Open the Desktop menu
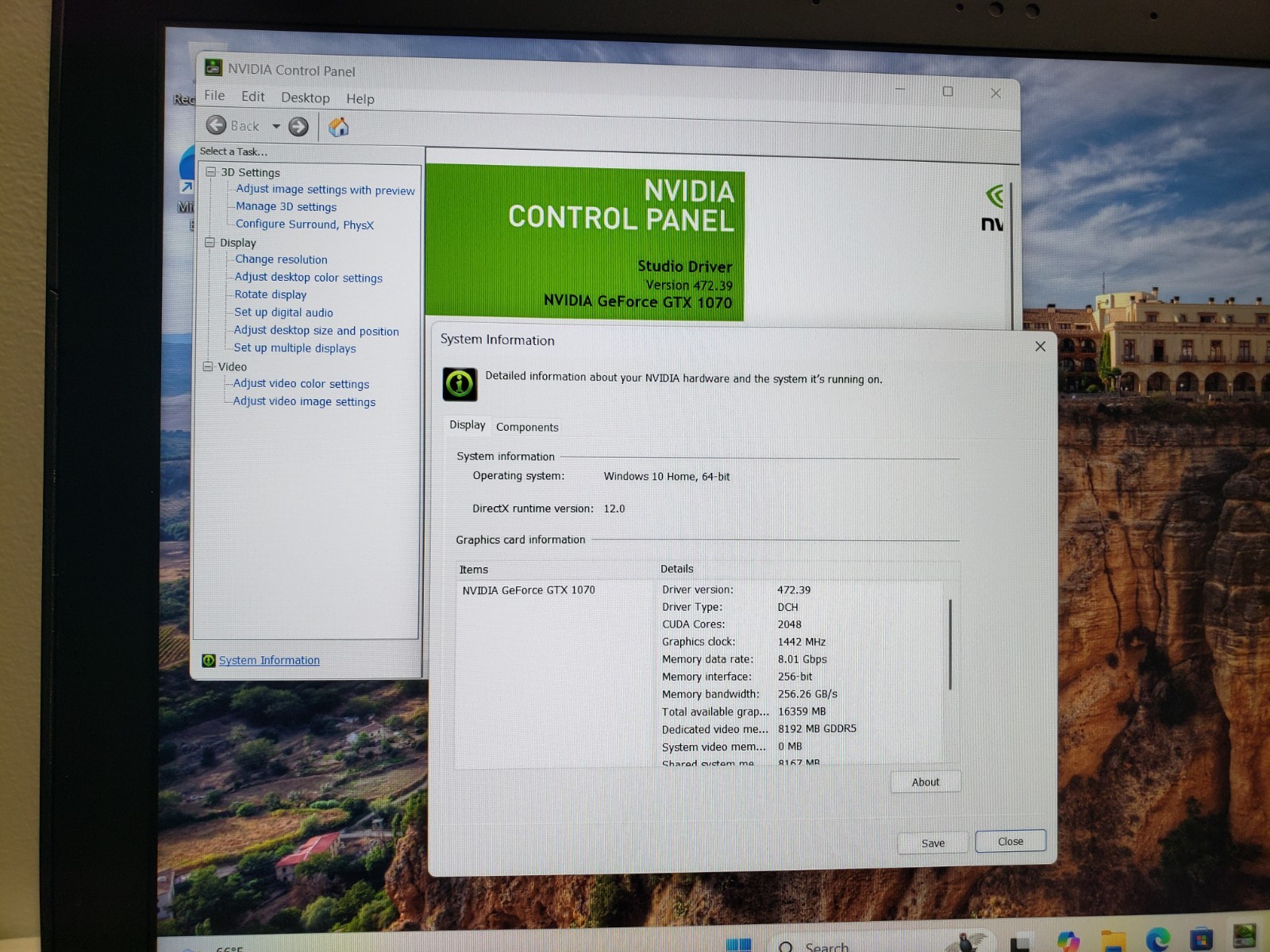Viewport: 1270px width, 952px height. [x=306, y=98]
